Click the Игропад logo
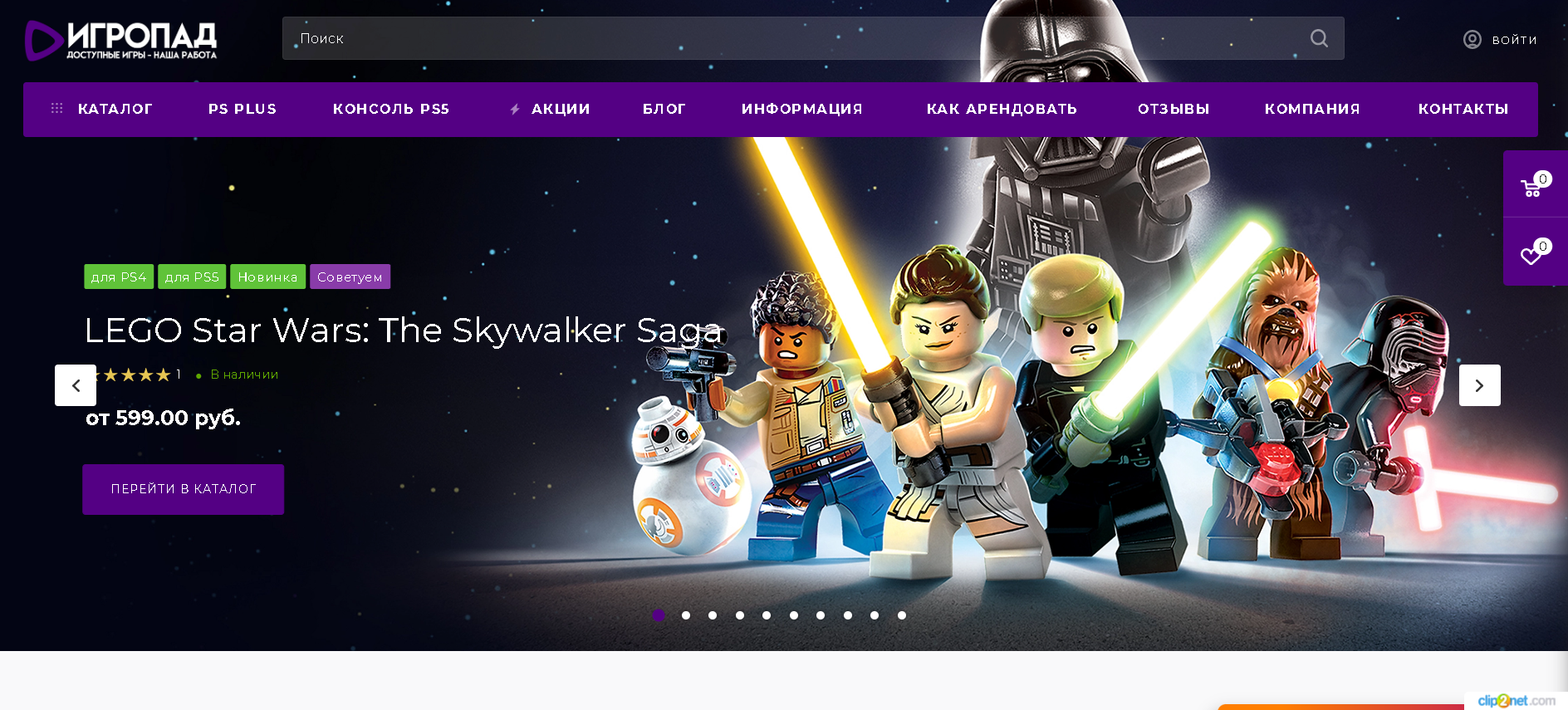1568x710 pixels. coord(121,41)
